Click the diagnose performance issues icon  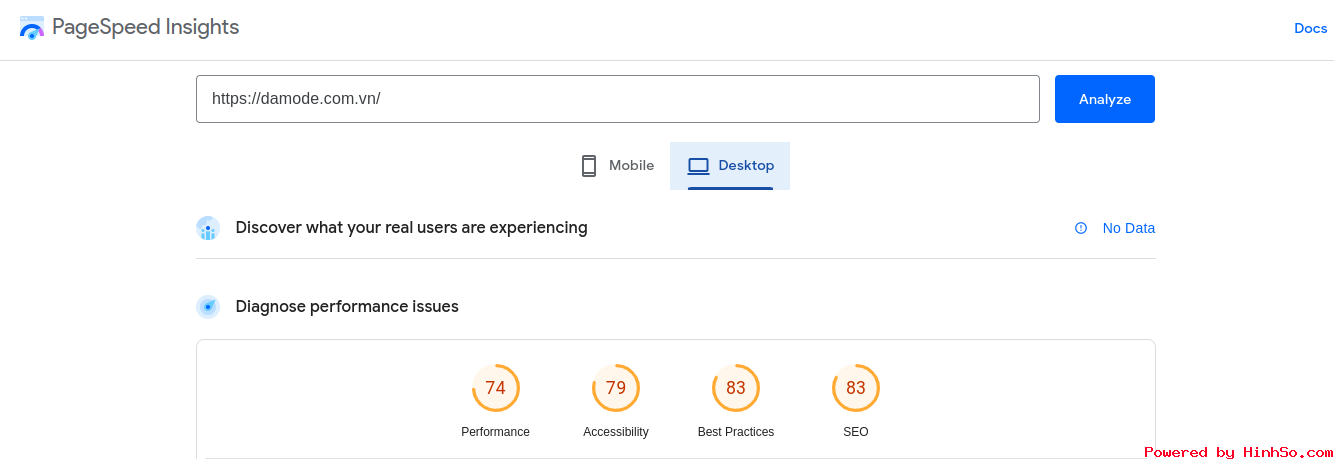click(208, 307)
